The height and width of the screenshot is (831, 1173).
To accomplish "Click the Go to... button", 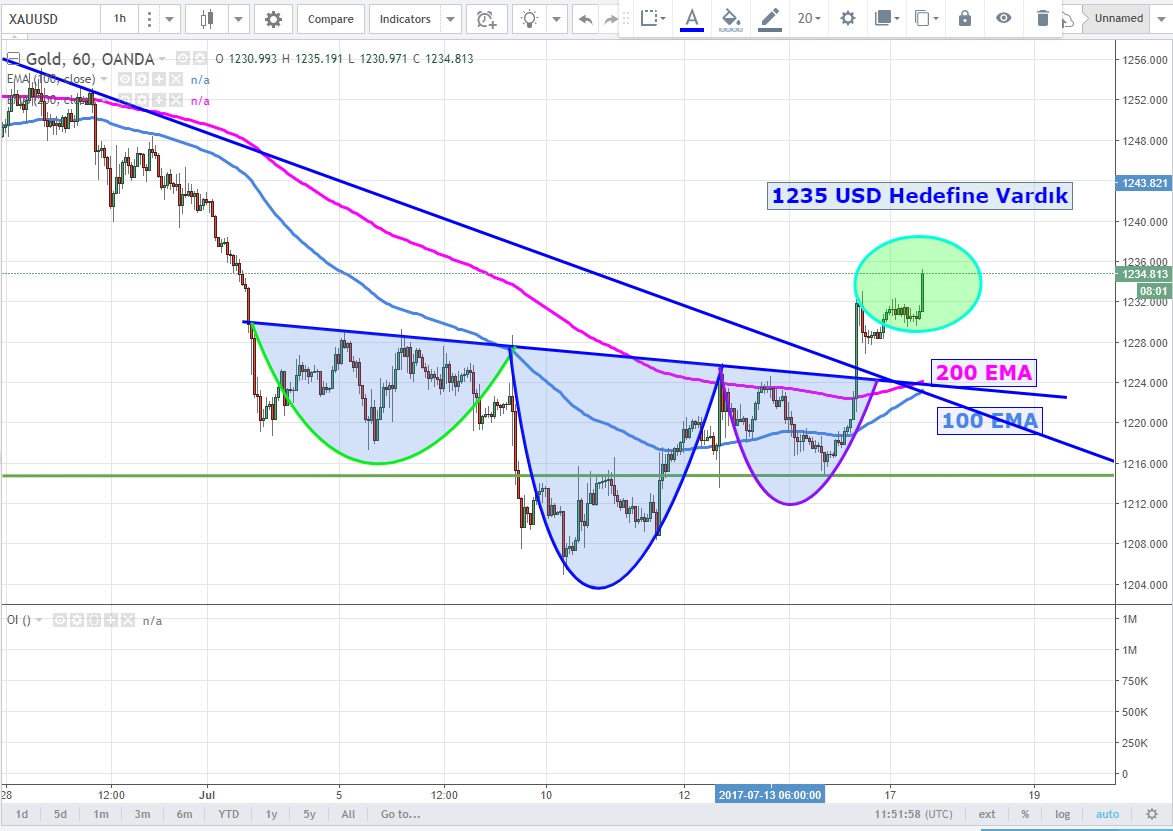I will pyautogui.click(x=400, y=814).
